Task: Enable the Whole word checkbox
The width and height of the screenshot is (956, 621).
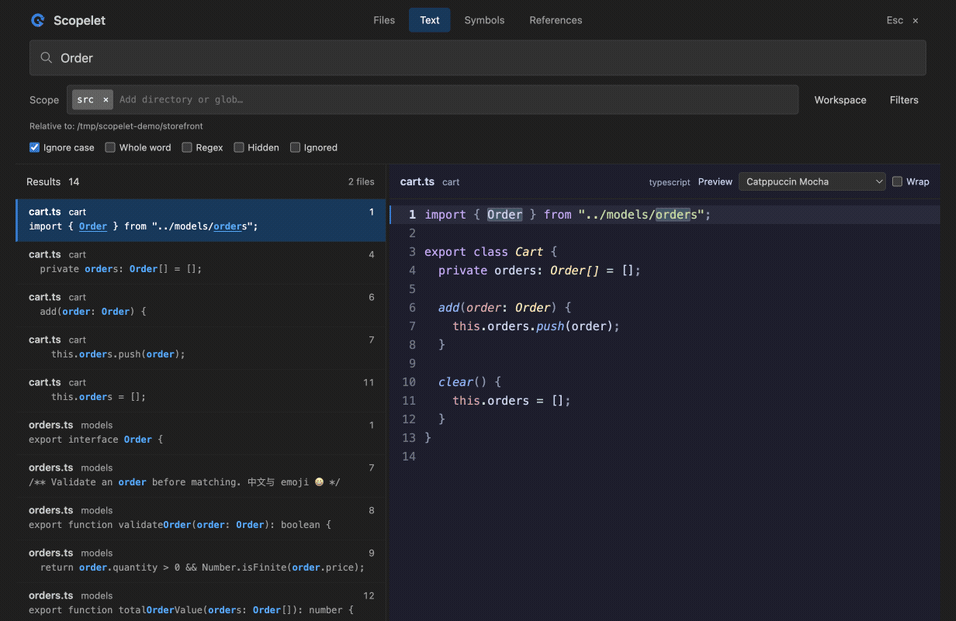Action: pyautogui.click(x=110, y=147)
